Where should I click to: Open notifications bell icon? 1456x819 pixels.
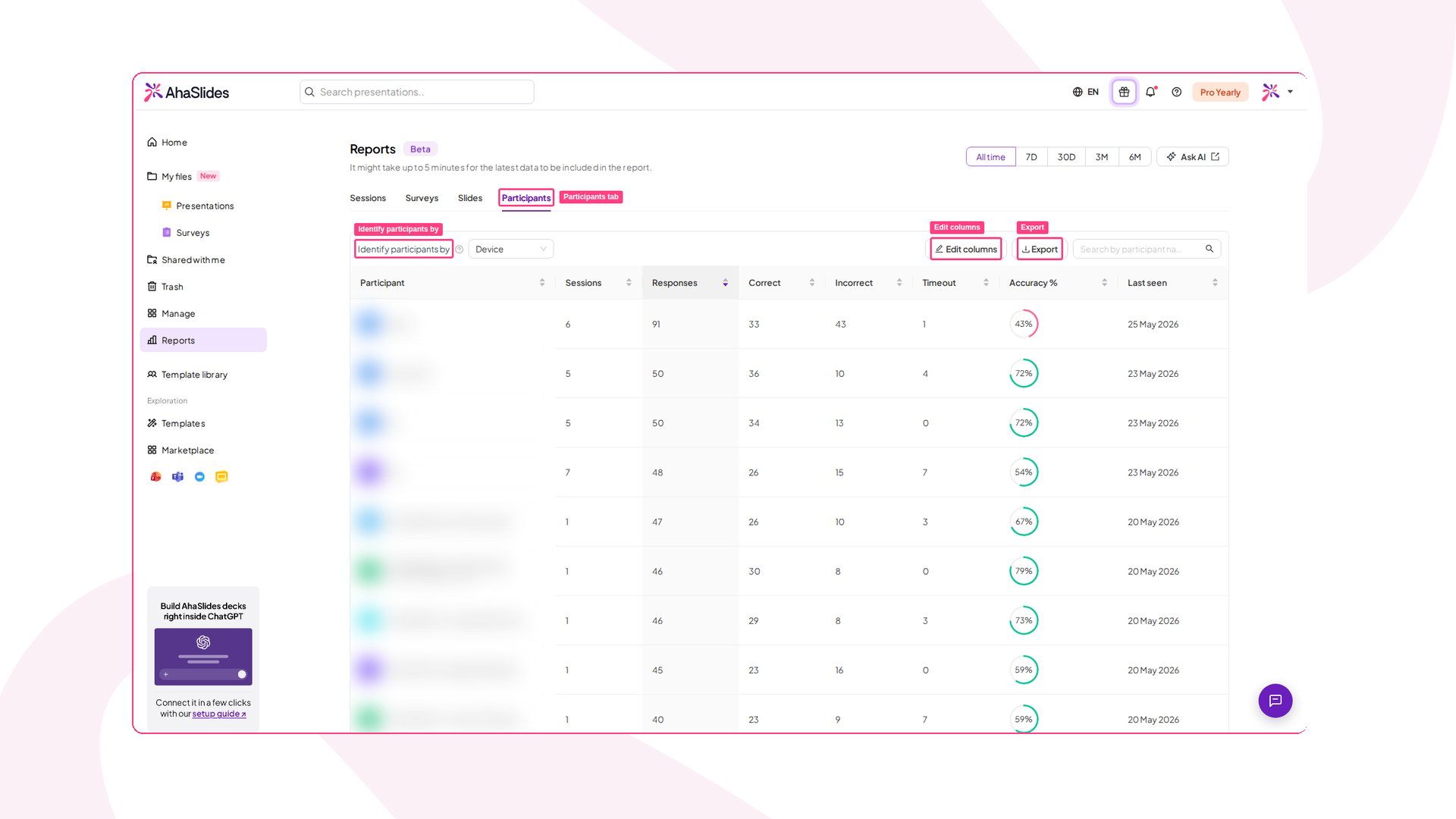coord(1151,92)
